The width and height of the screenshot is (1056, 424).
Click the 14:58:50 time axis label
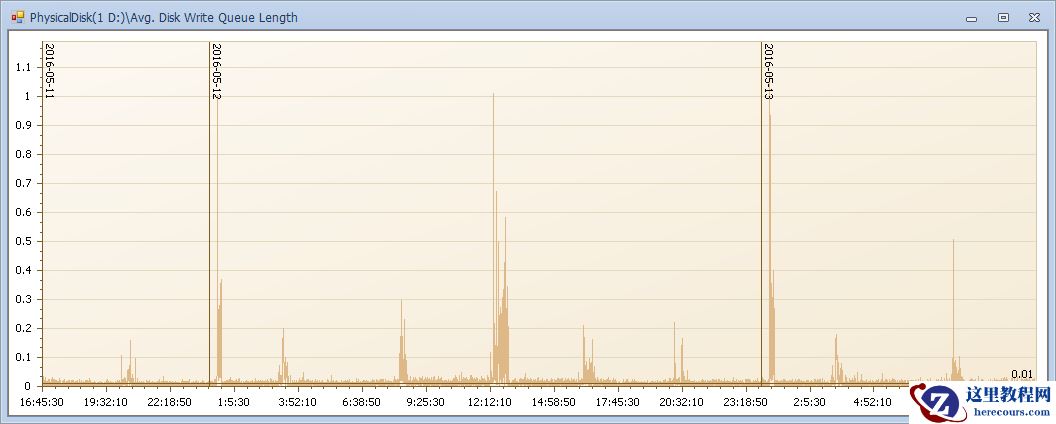coord(554,402)
